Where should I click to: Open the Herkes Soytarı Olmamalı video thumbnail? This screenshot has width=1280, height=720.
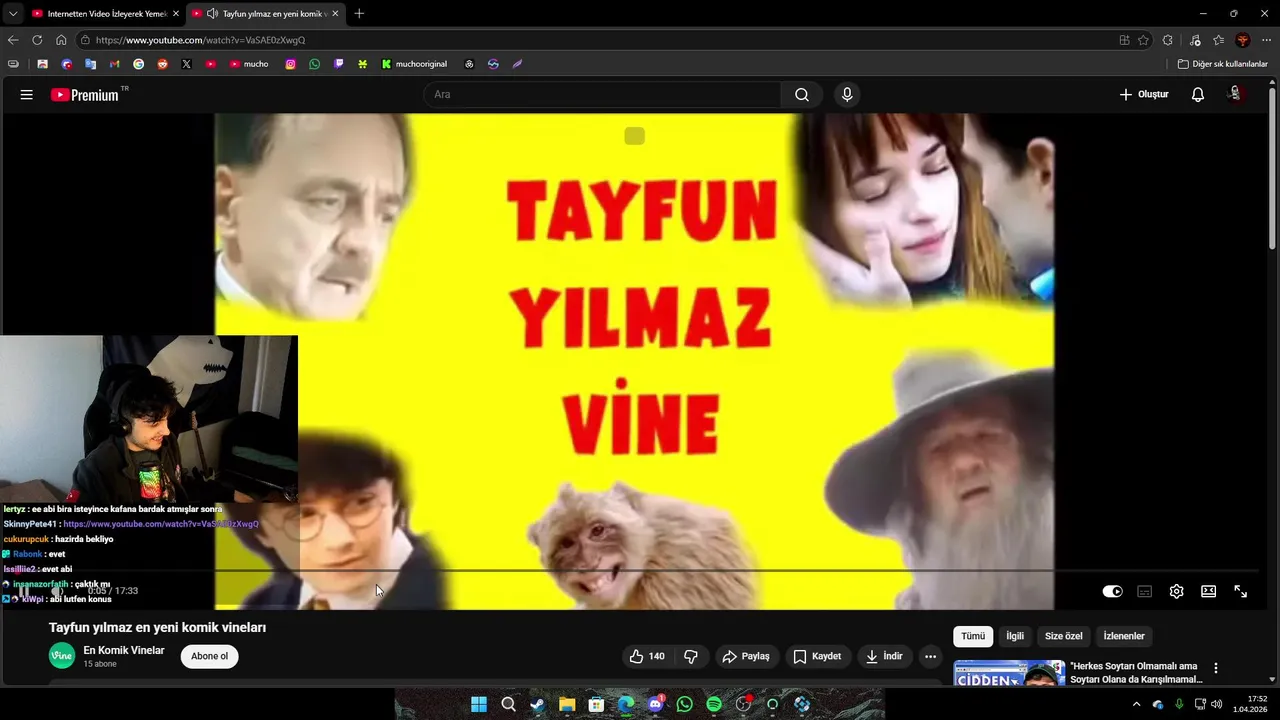point(1009,673)
